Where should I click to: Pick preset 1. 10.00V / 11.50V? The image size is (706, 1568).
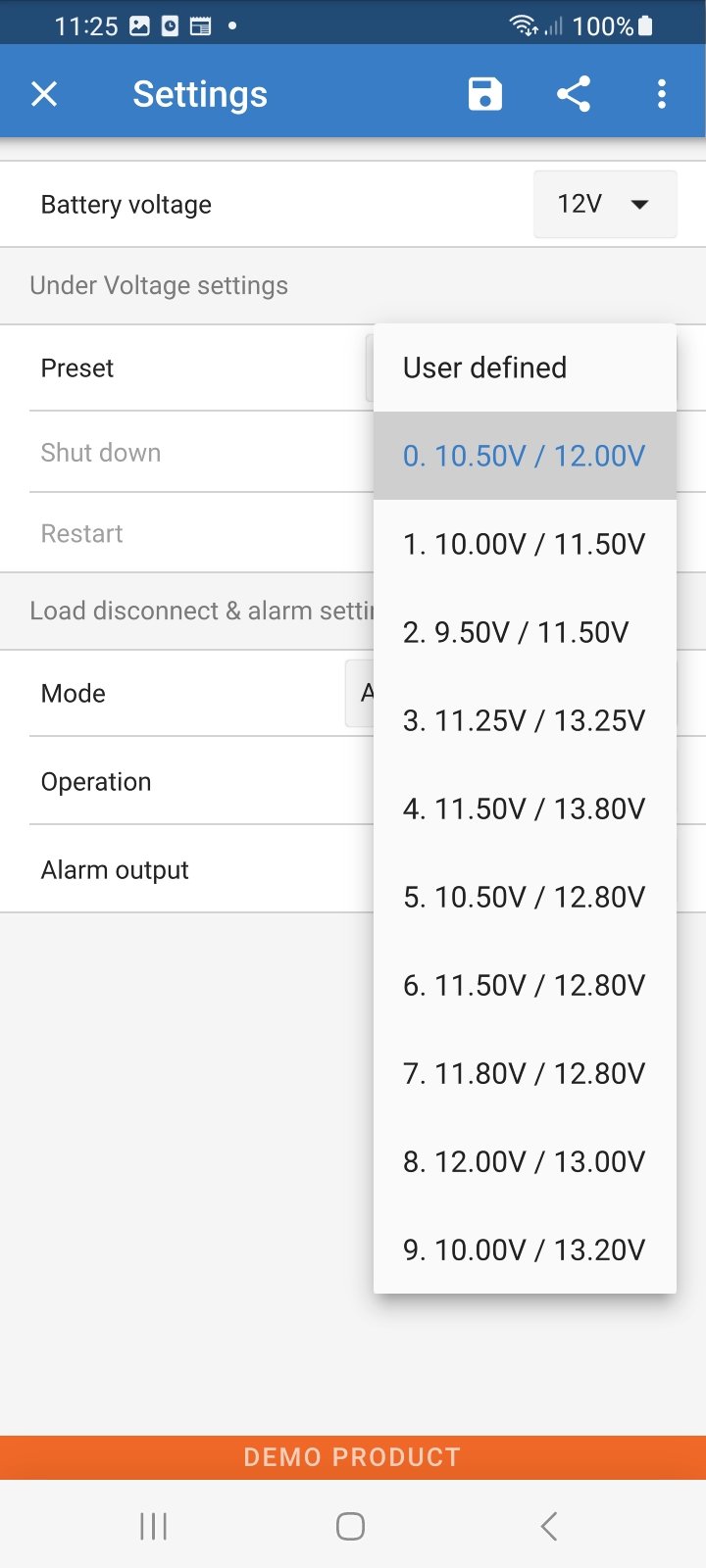tap(525, 544)
